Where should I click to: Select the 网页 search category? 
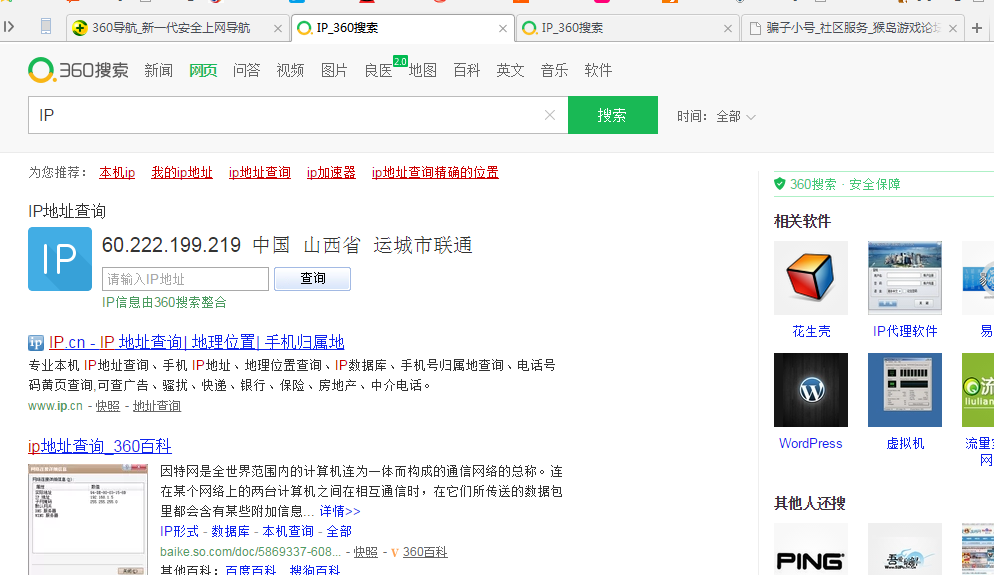(x=203, y=70)
